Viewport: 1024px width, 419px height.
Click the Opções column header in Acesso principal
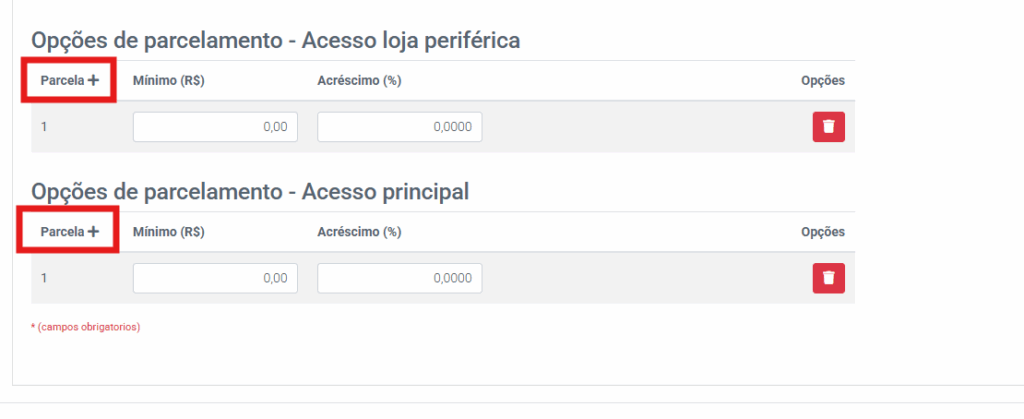tap(823, 232)
